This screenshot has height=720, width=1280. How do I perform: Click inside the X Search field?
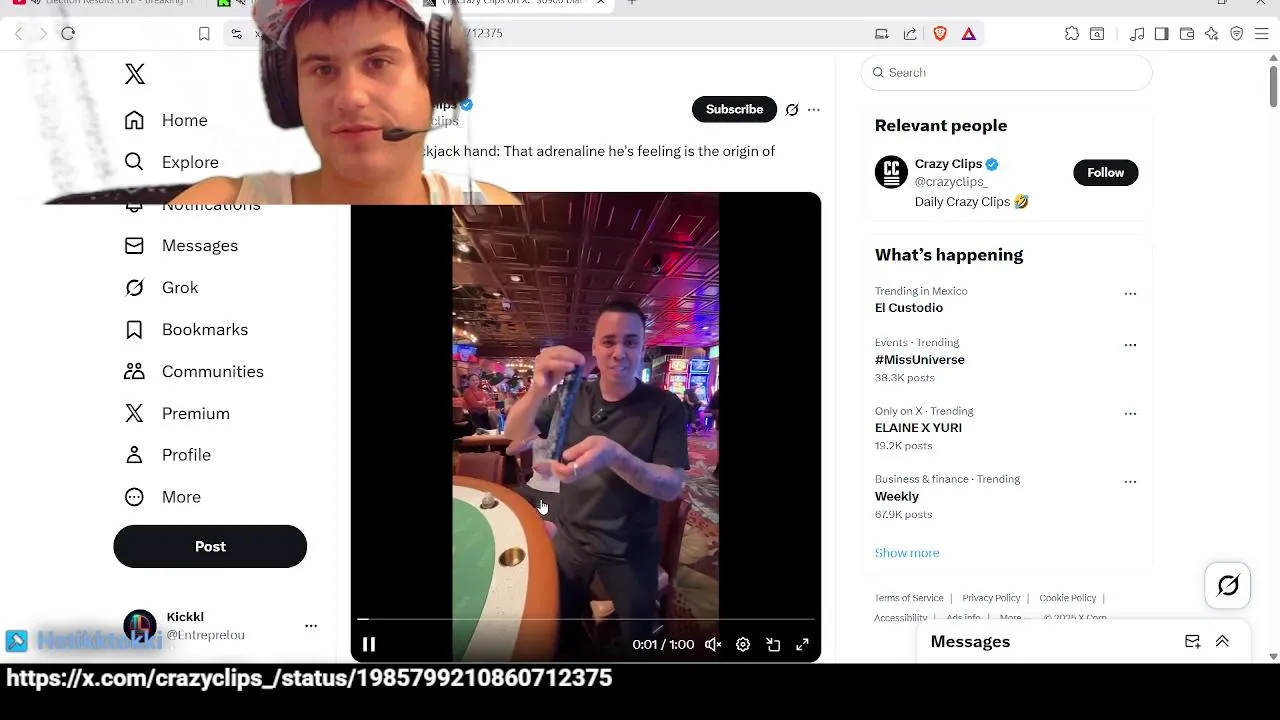[1006, 73]
